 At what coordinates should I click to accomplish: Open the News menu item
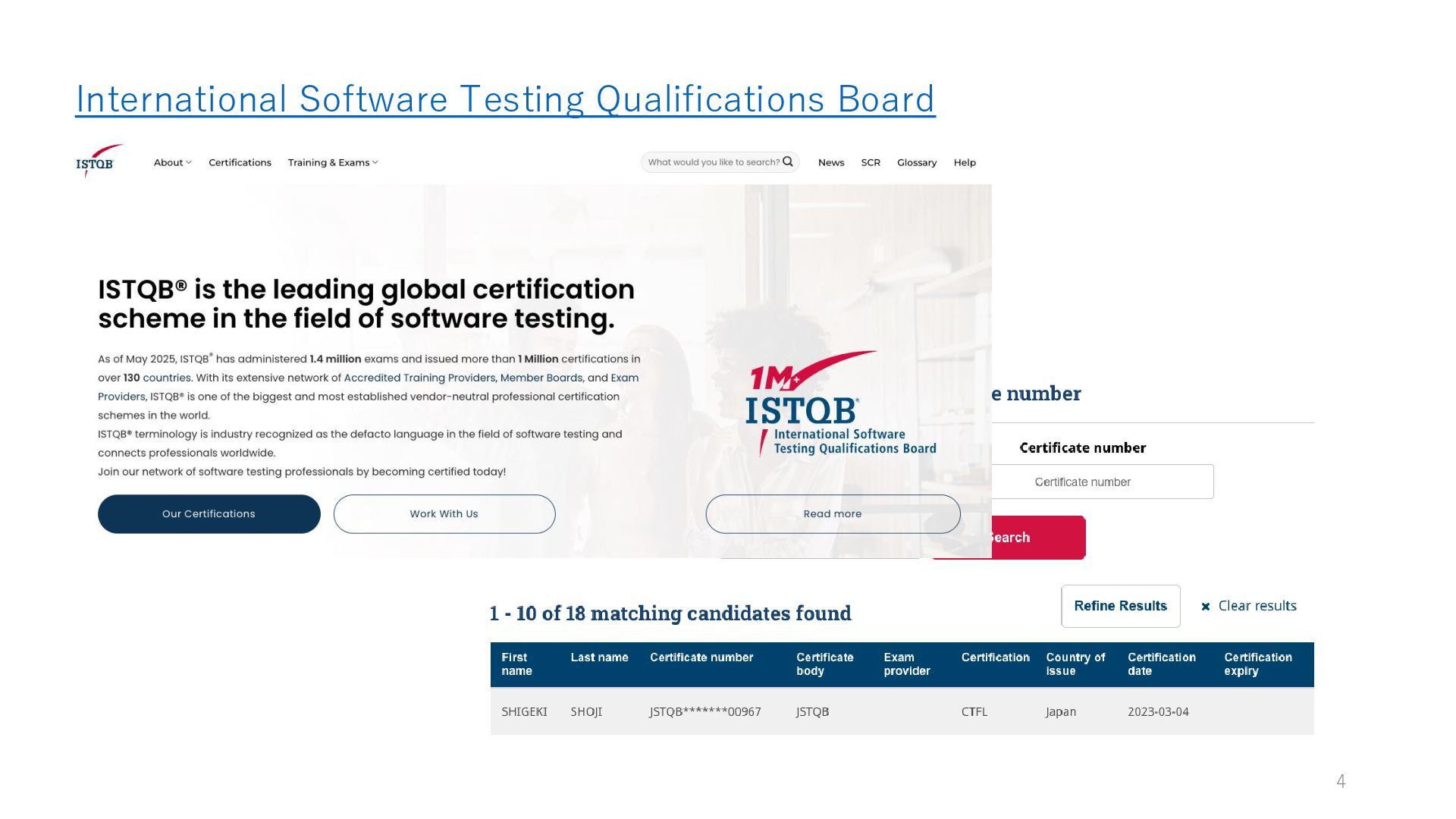click(x=831, y=162)
